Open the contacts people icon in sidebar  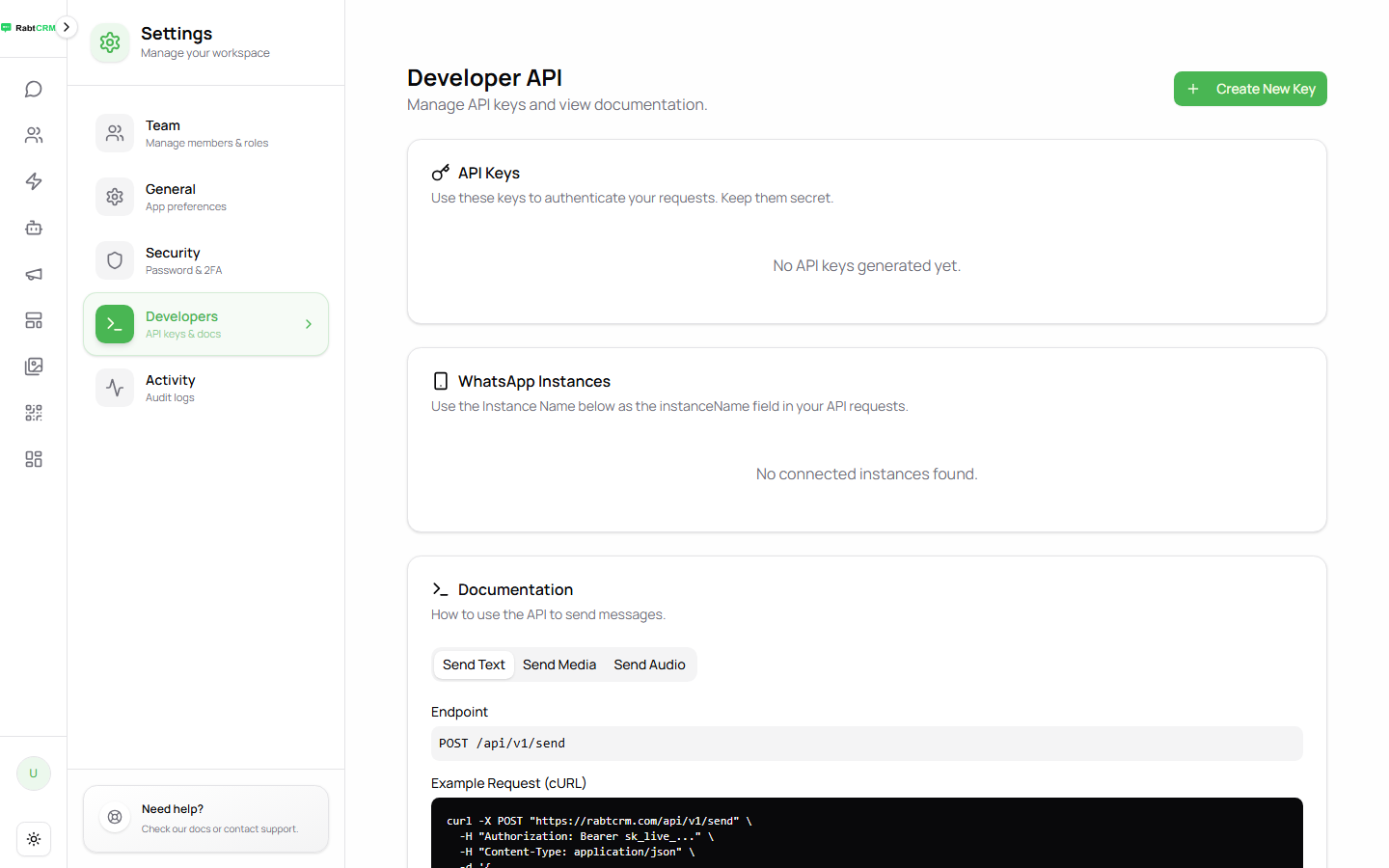click(34, 135)
